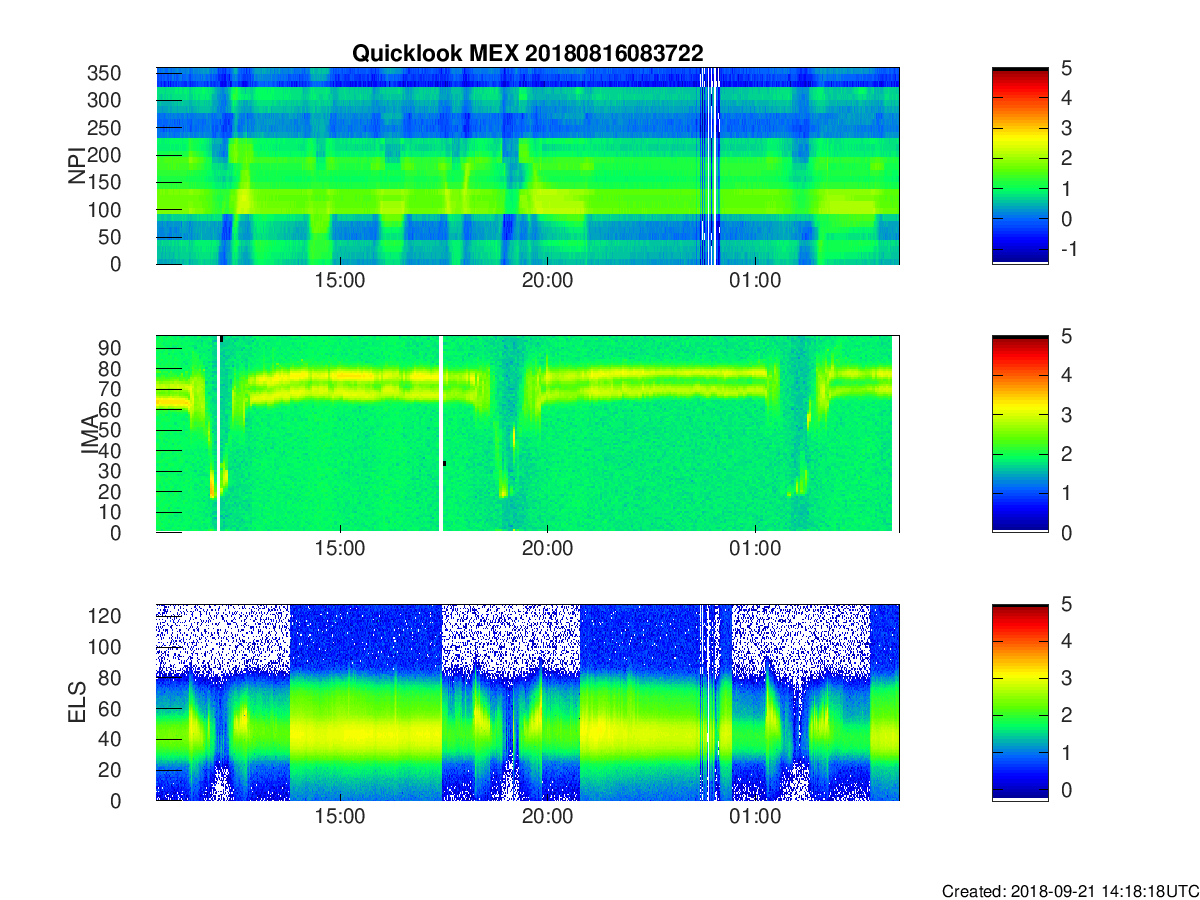Click the 0 label on the IMA color bar
Image resolution: width=1200 pixels, height=900 pixels.
coord(1066,533)
